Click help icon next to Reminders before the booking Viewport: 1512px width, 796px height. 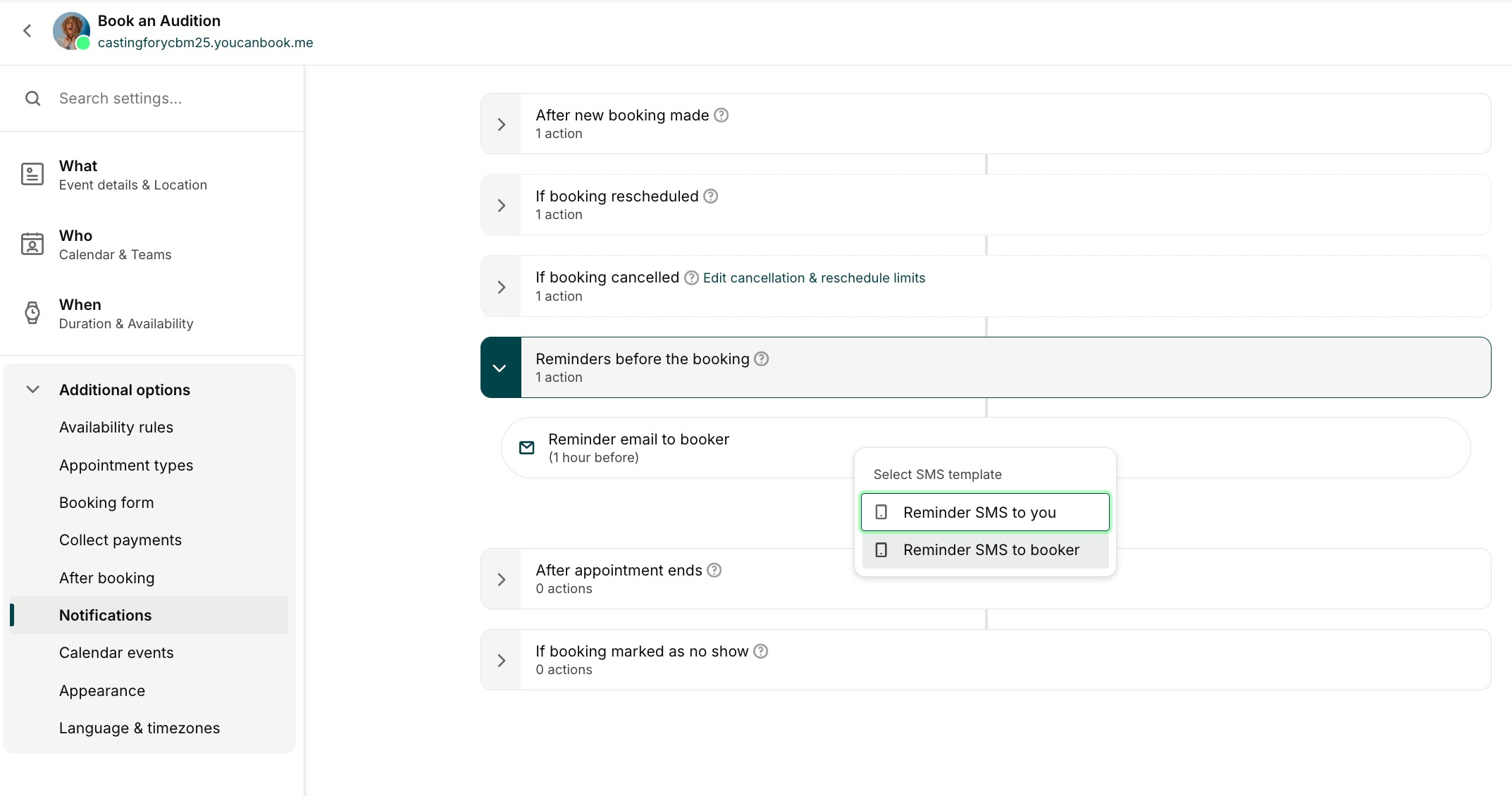(762, 359)
